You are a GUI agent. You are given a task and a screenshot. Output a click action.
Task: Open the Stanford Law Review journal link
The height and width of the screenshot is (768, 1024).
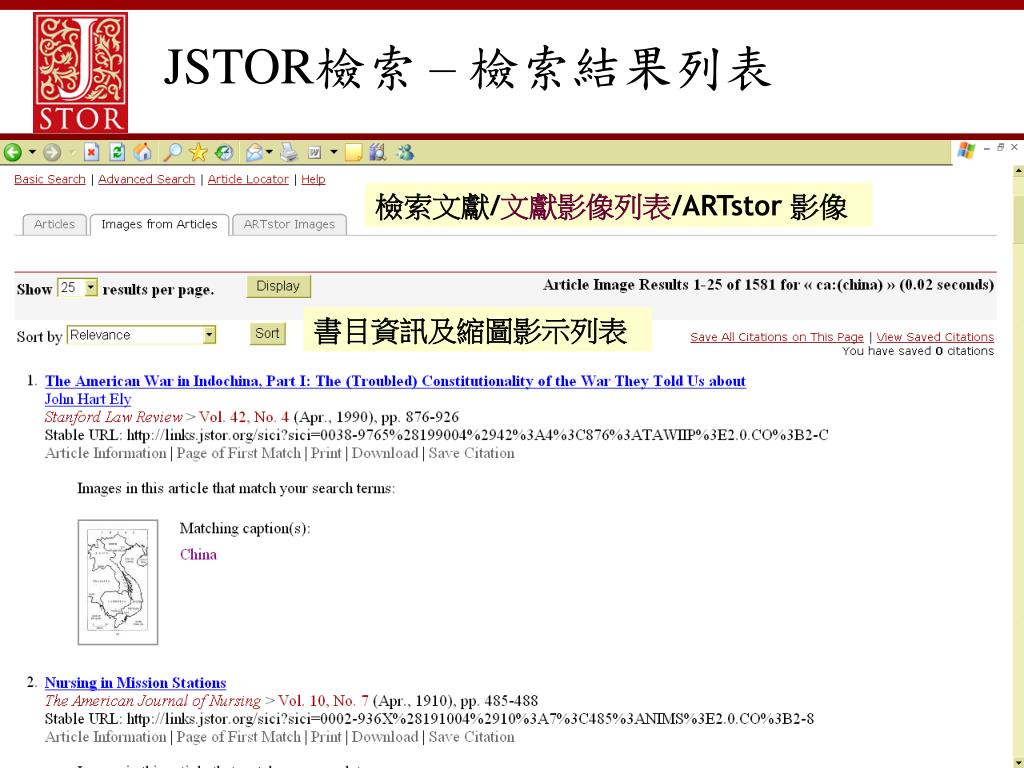point(114,417)
